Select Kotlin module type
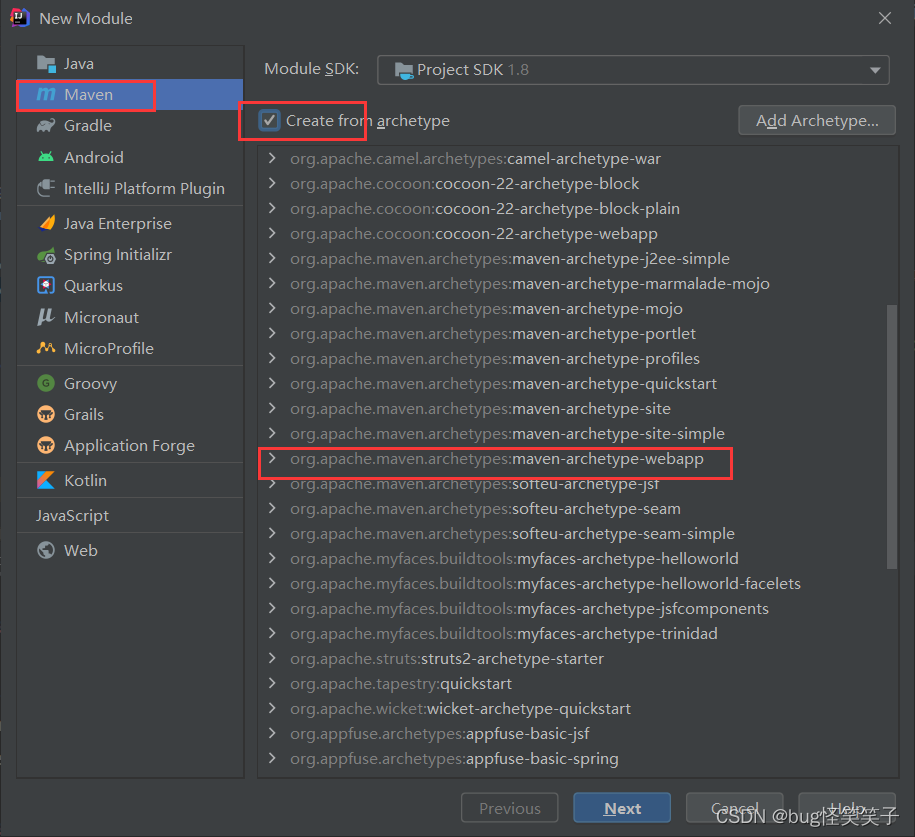This screenshot has height=837, width=915. [130, 480]
